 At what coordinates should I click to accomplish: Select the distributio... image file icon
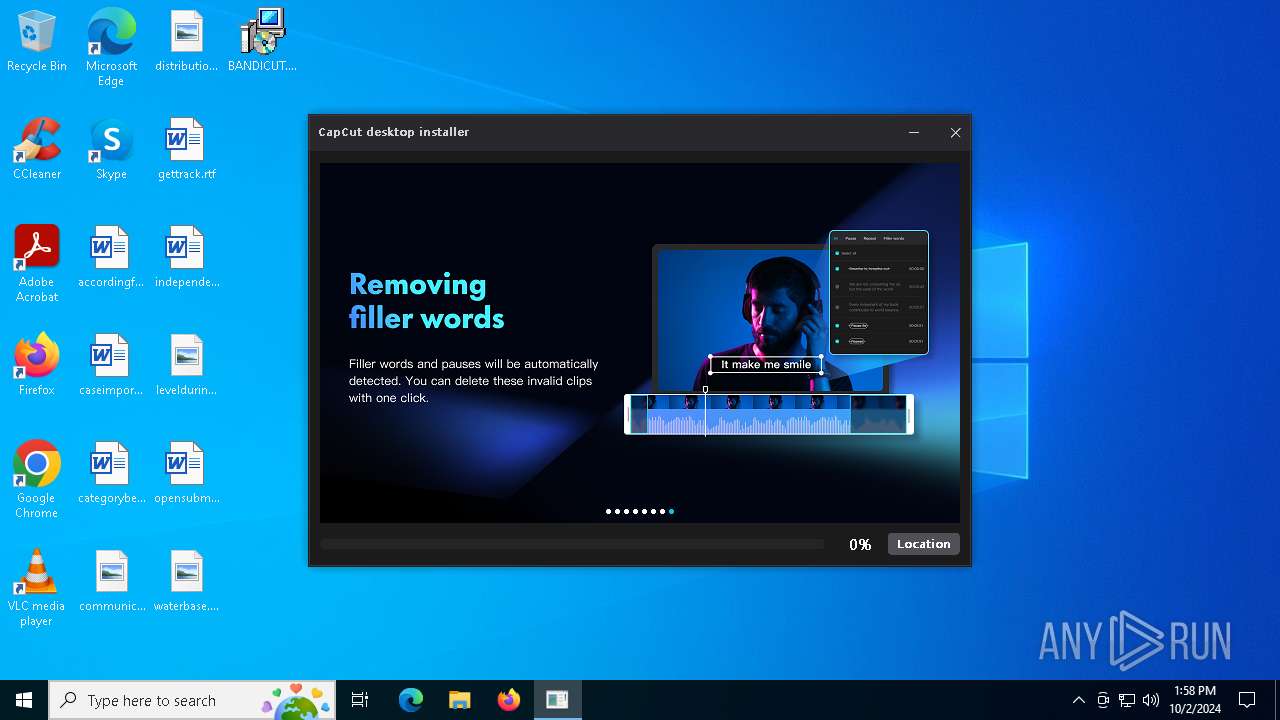[186, 41]
